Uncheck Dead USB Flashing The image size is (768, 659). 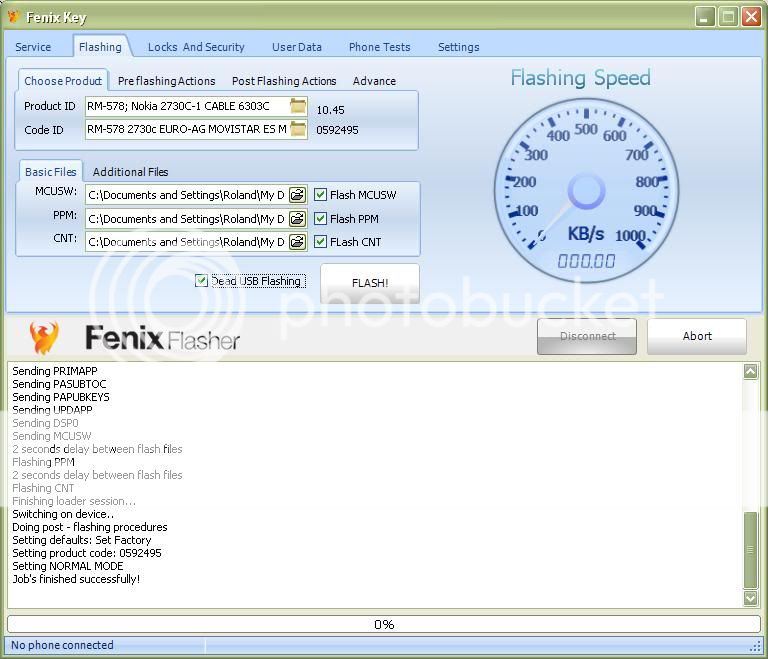201,281
